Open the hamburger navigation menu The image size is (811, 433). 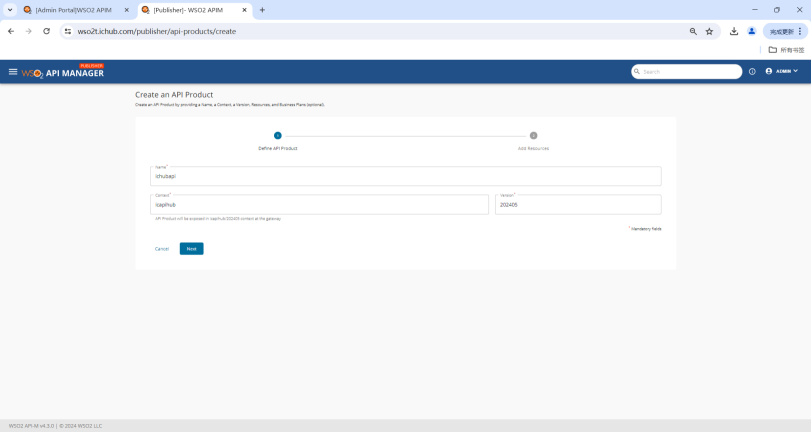click(13, 72)
